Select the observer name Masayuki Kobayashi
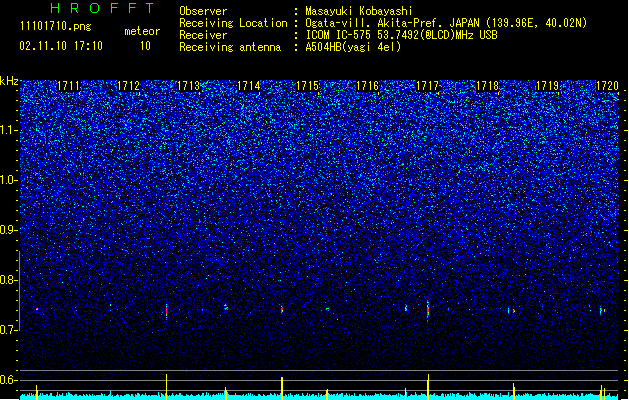This screenshot has height=400, width=629. pos(359,11)
